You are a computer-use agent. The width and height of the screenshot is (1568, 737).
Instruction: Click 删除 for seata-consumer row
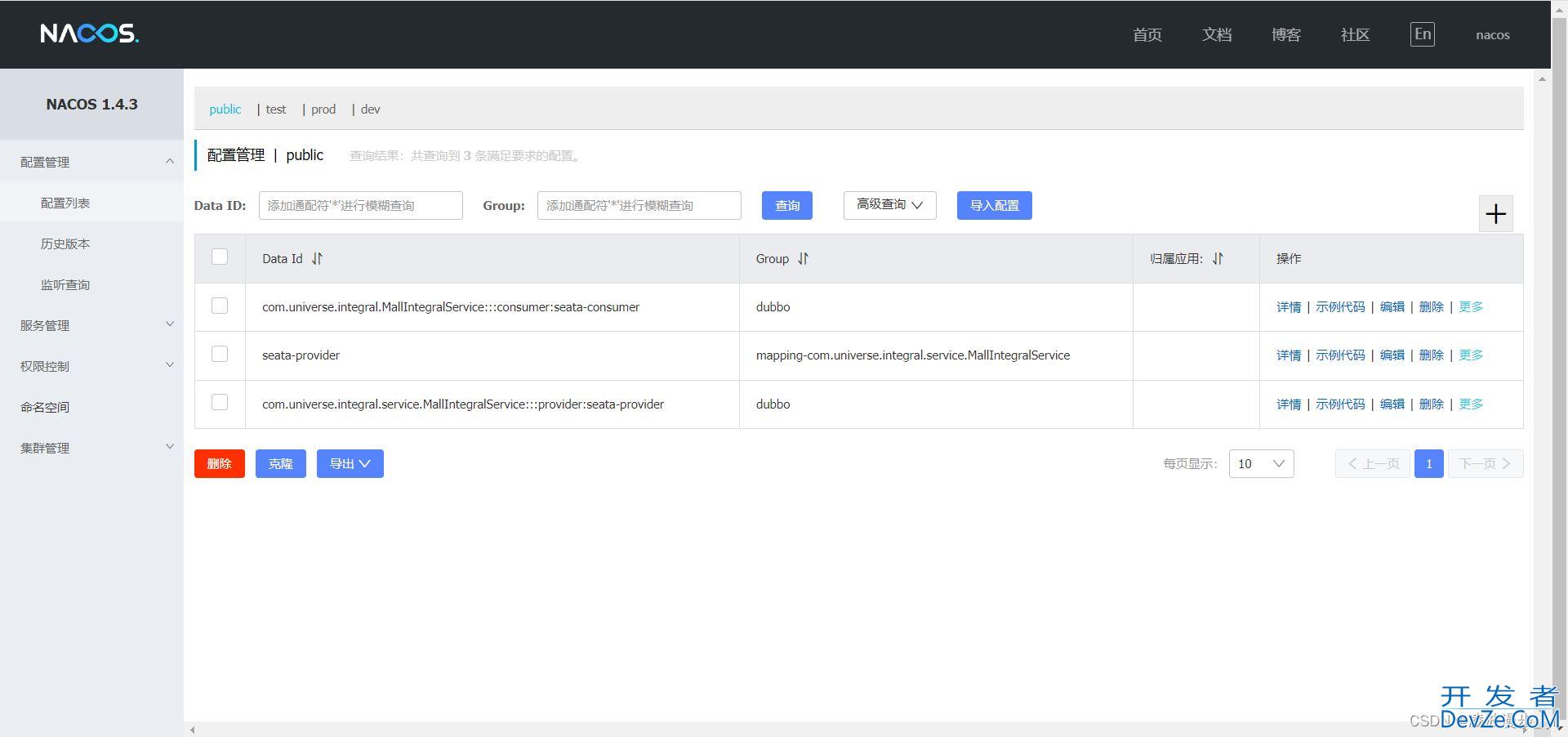1432,307
